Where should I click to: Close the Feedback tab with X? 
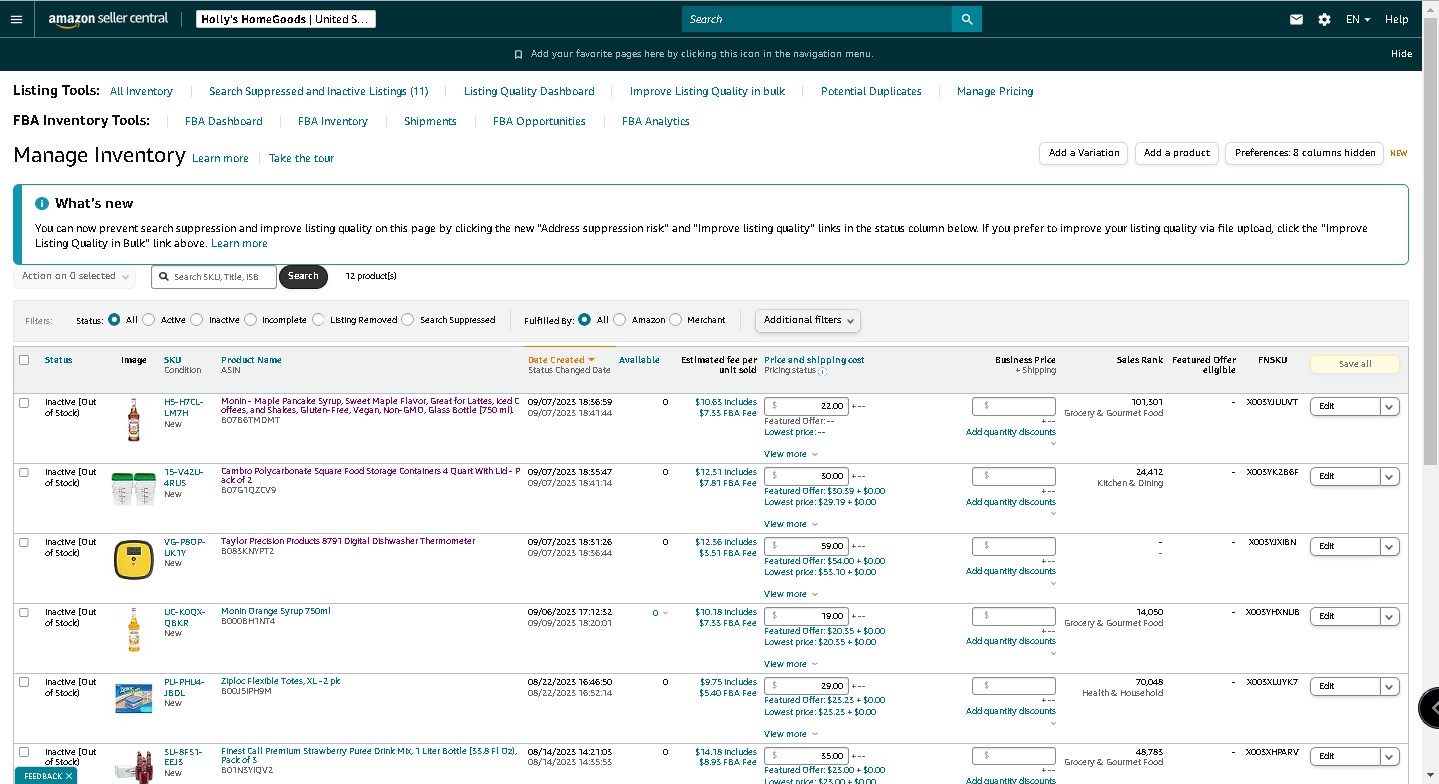(x=70, y=776)
